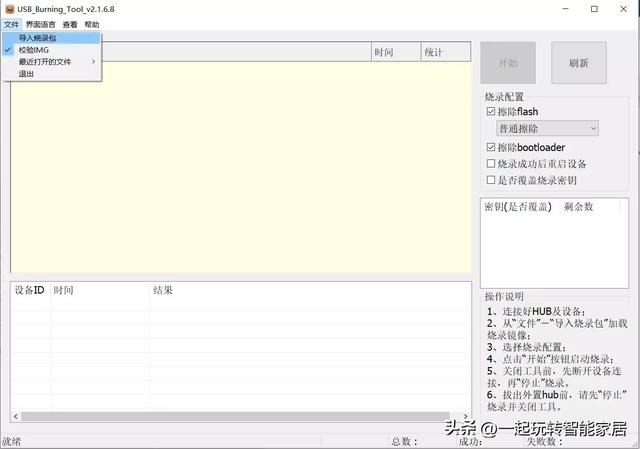Click the 操作说明 label
This screenshot has height=449, width=640.
[x=504, y=296]
